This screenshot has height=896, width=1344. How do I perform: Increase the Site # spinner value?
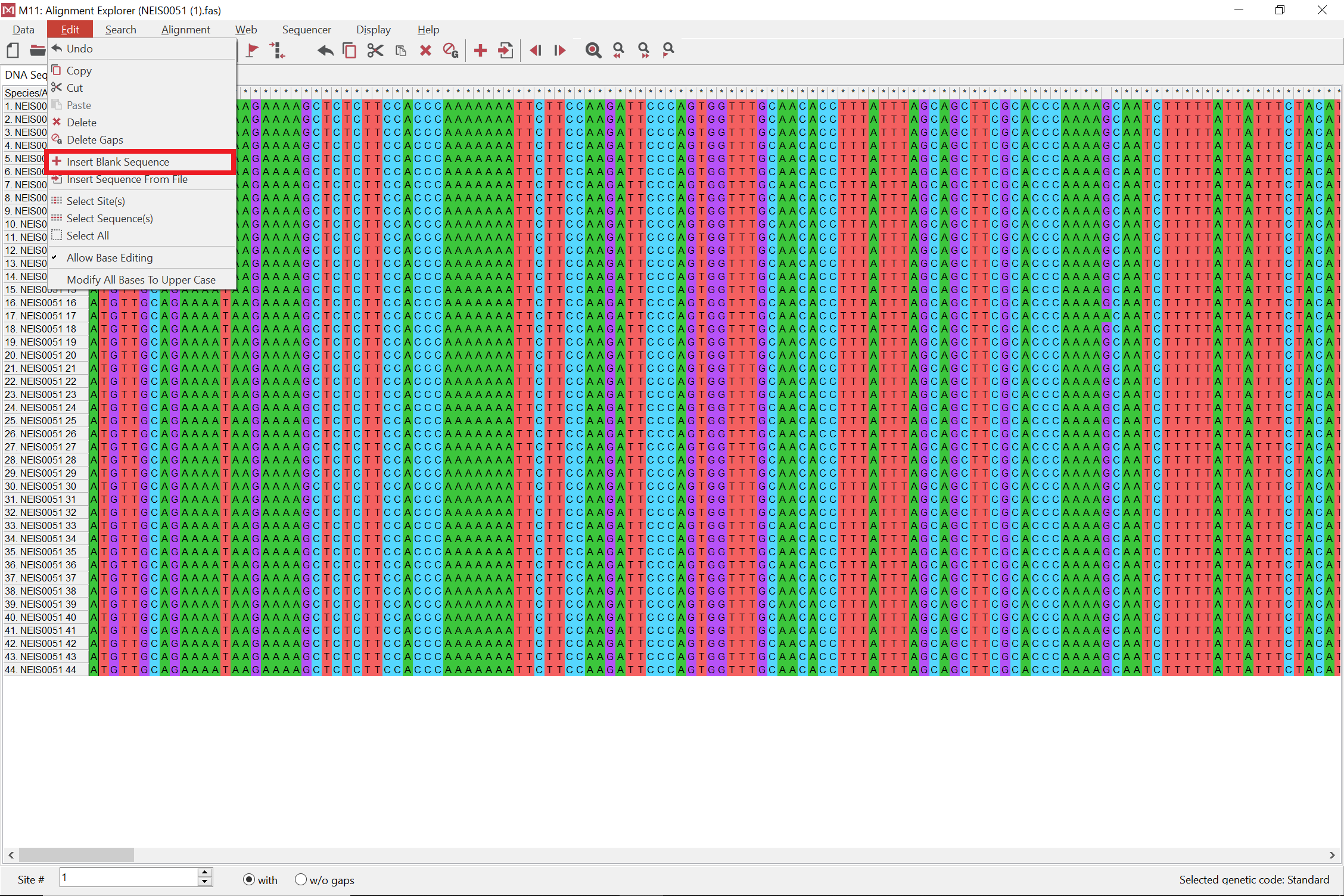pyautogui.click(x=204, y=873)
